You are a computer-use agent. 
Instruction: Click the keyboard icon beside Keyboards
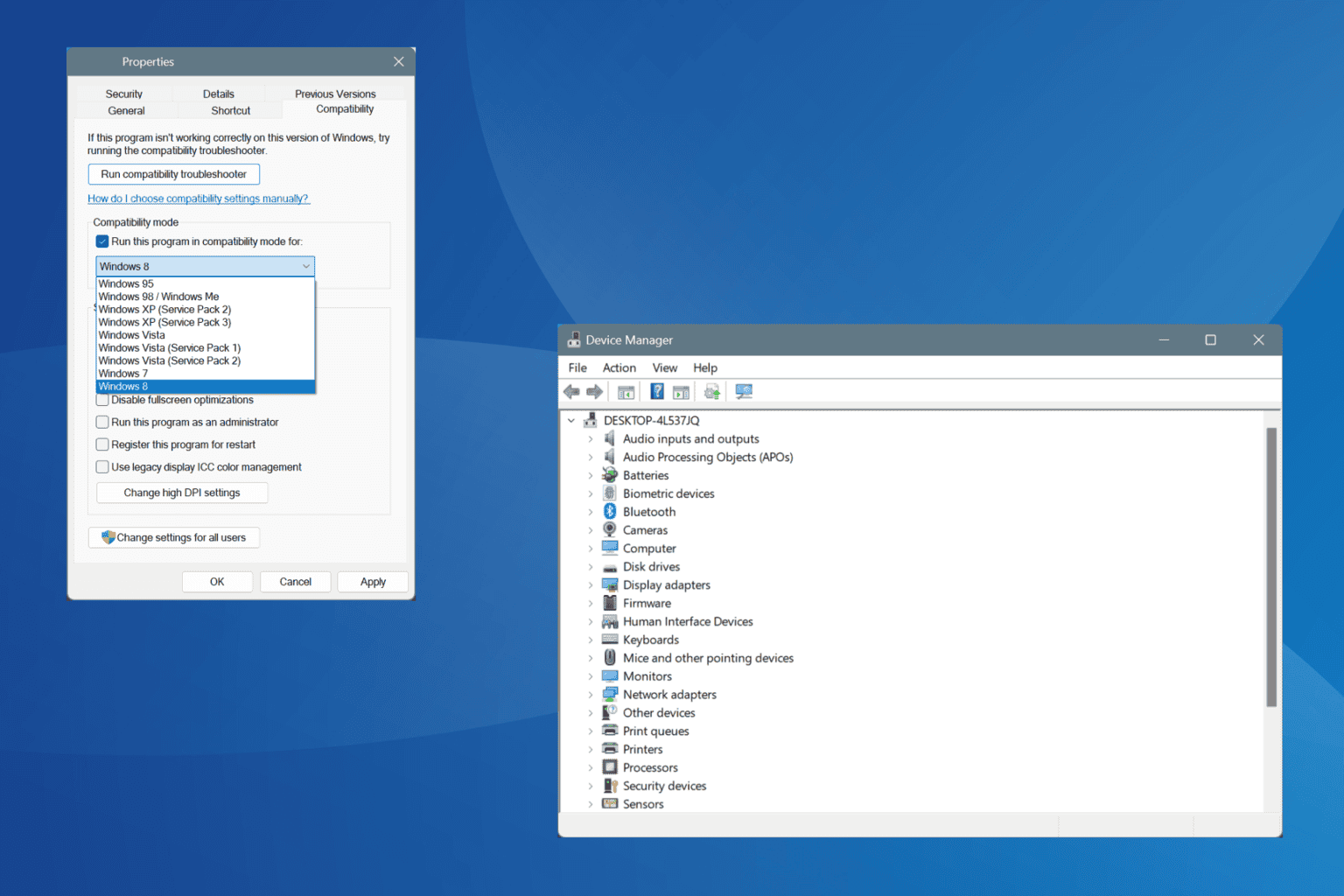610,640
